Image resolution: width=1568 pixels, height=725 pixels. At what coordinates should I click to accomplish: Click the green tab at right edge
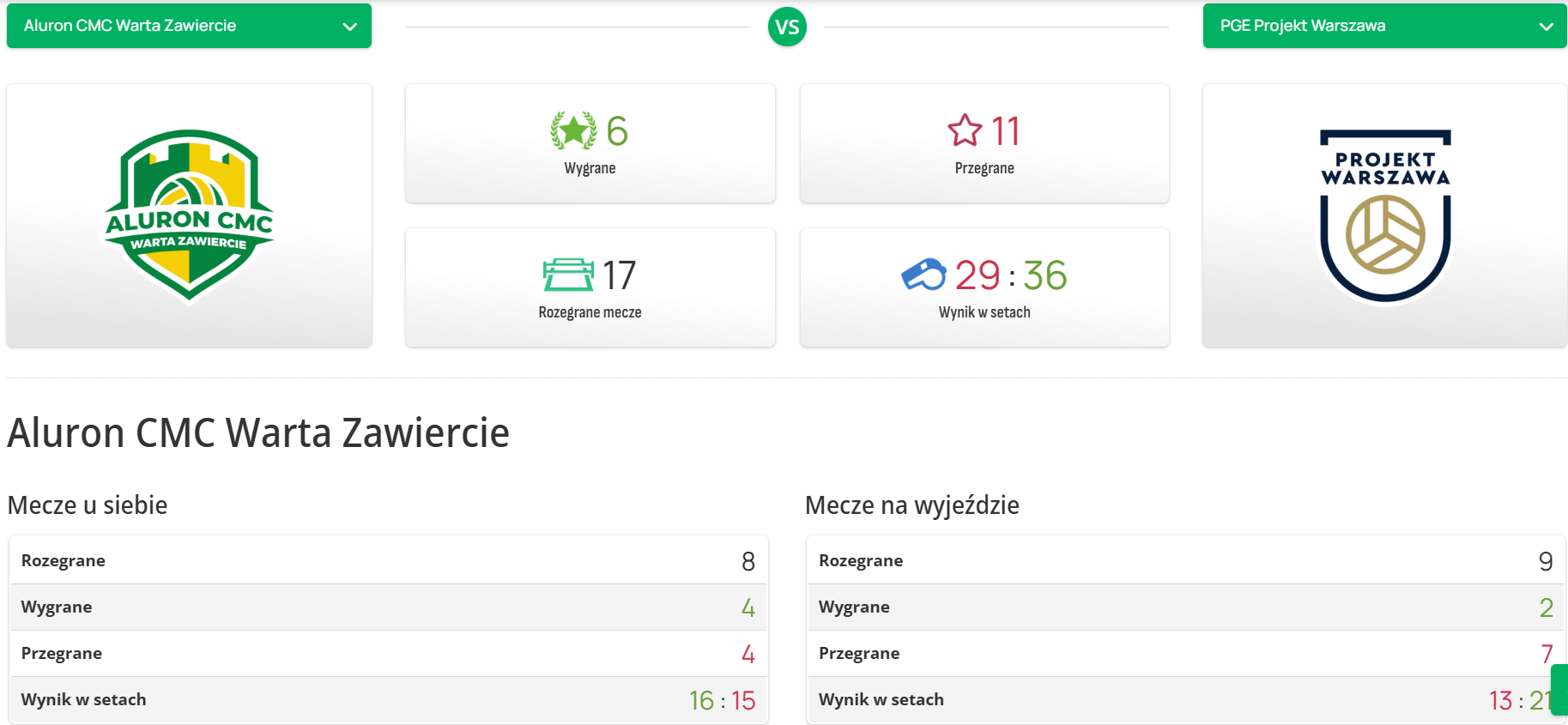1559,689
